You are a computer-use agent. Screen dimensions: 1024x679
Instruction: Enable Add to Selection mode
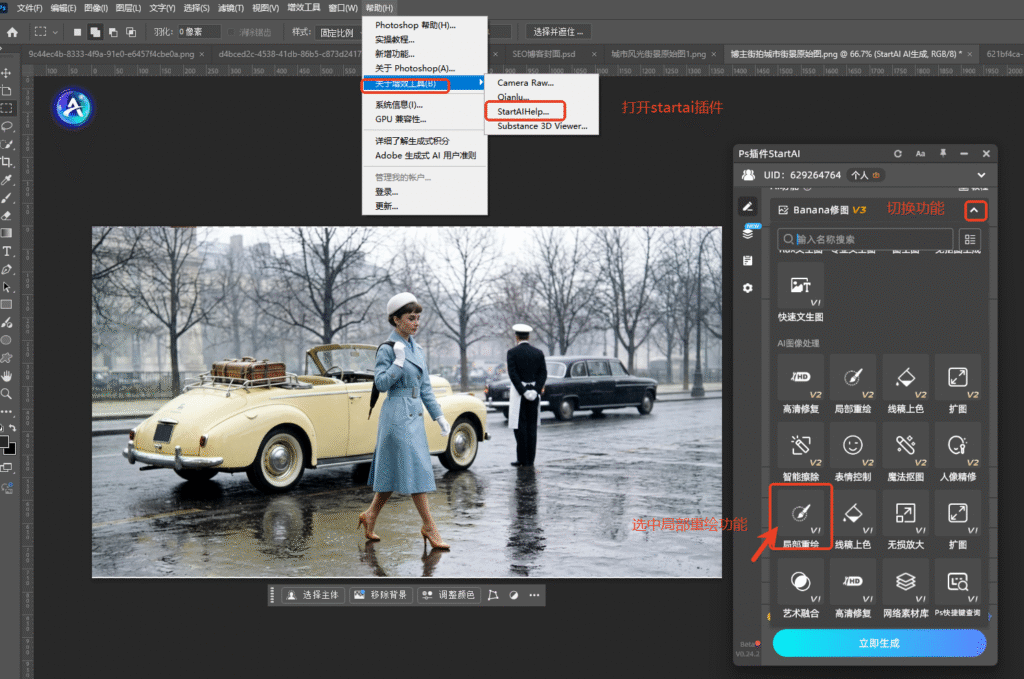pos(95,32)
